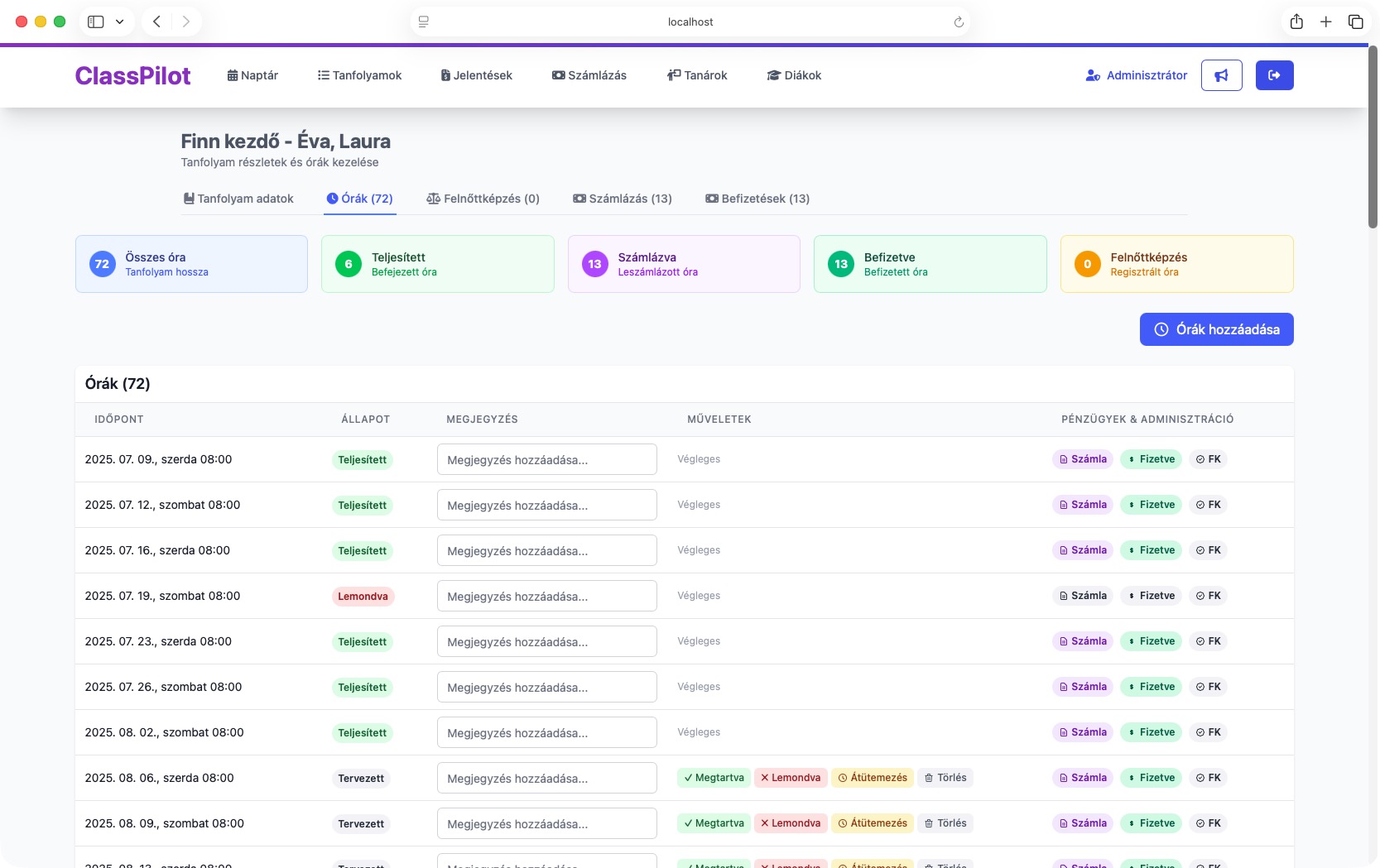Click the megaphone announcements icon button
The height and width of the screenshot is (868, 1380).
click(1221, 75)
